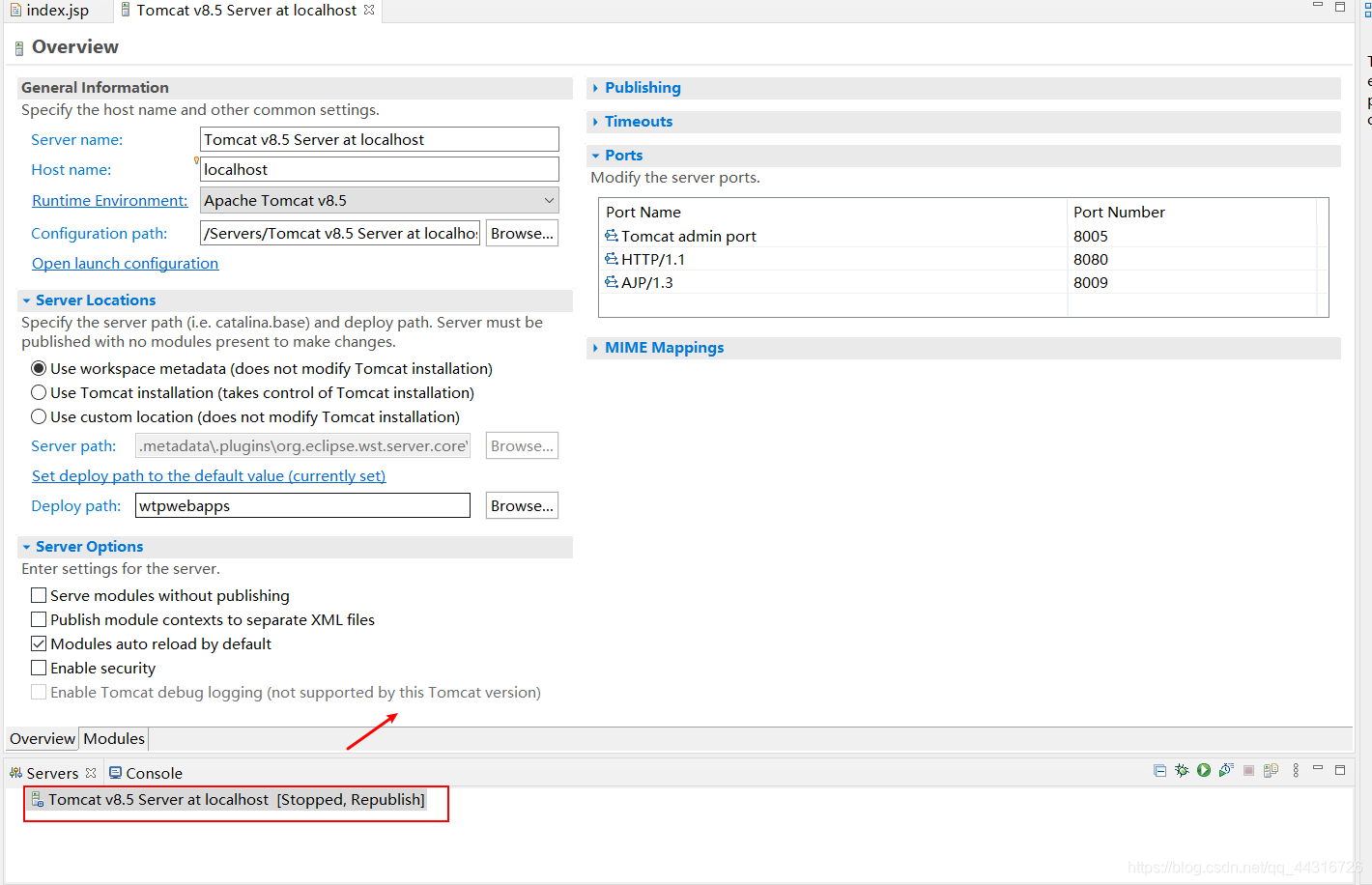Click the port number 8009 cell
Screen dimensions: 1372x885
pyautogui.click(x=1091, y=282)
